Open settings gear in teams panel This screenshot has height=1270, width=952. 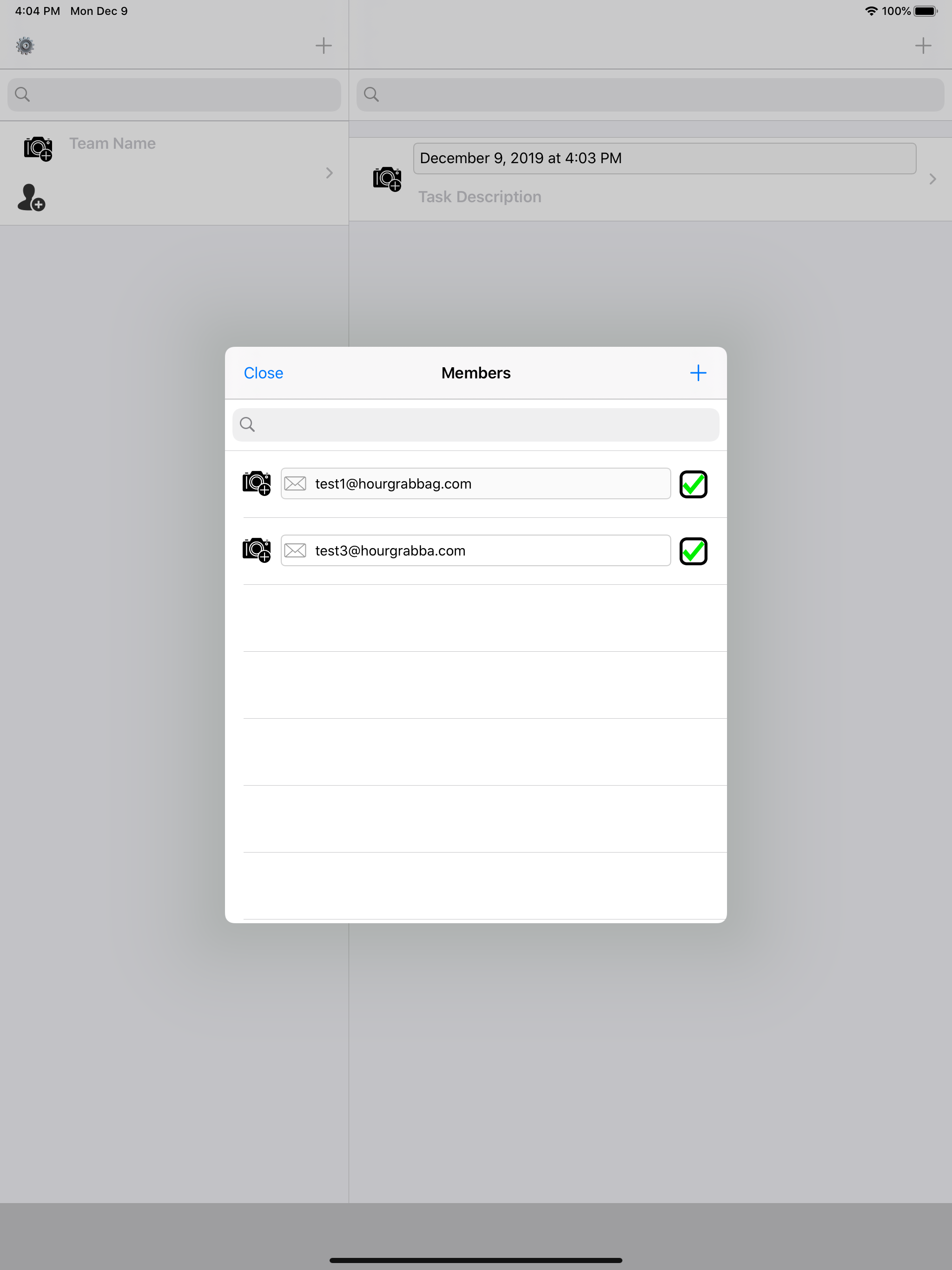tap(25, 46)
